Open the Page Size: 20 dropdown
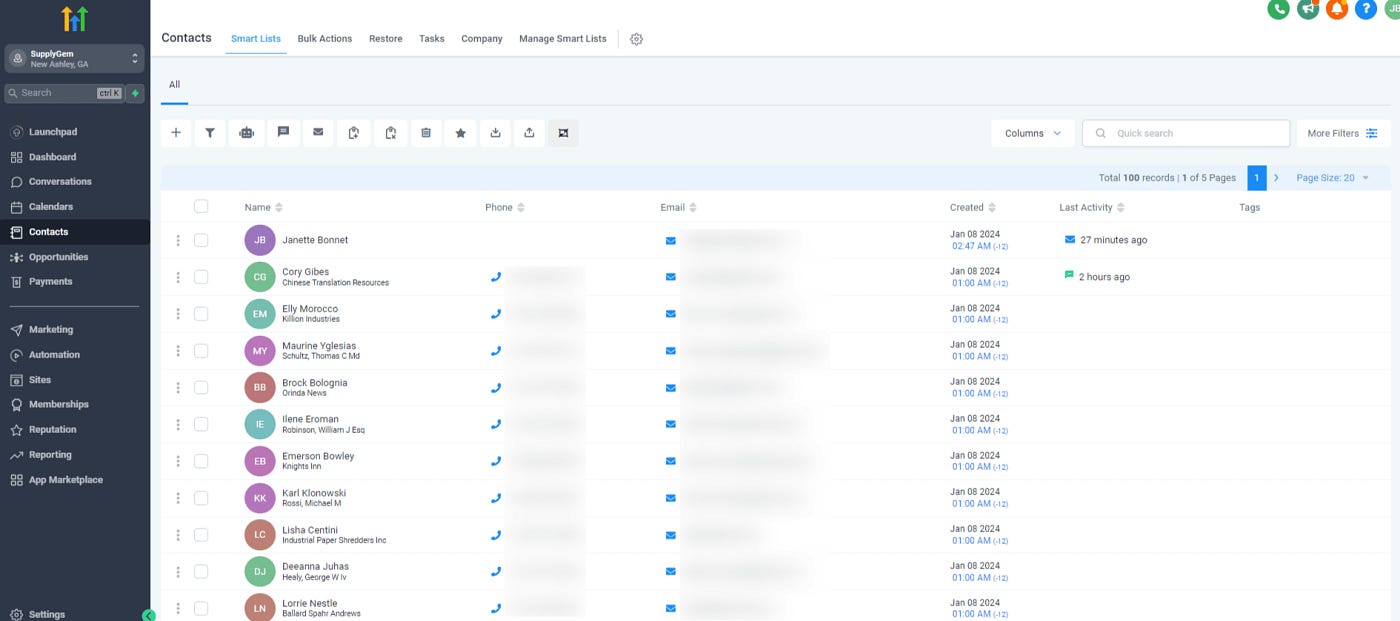The image size is (1400, 621). pyautogui.click(x=1333, y=178)
